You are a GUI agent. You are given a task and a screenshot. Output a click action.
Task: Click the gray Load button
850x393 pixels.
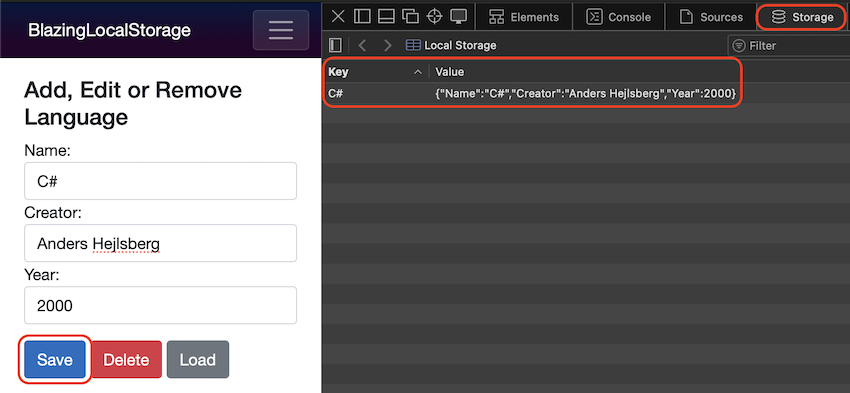pos(198,359)
